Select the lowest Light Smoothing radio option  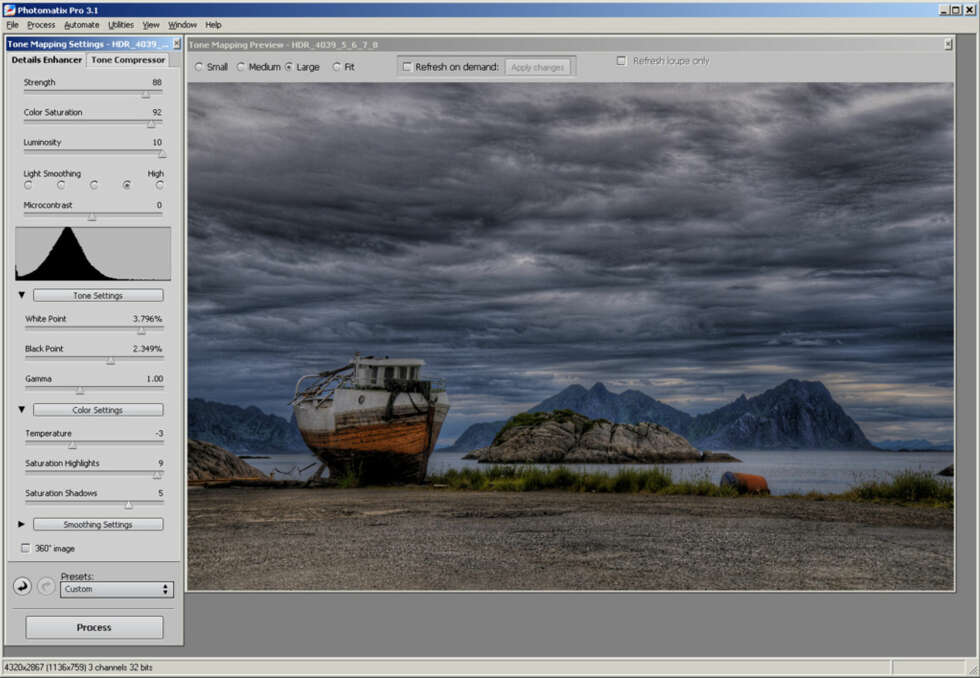pyautogui.click(x=28, y=185)
